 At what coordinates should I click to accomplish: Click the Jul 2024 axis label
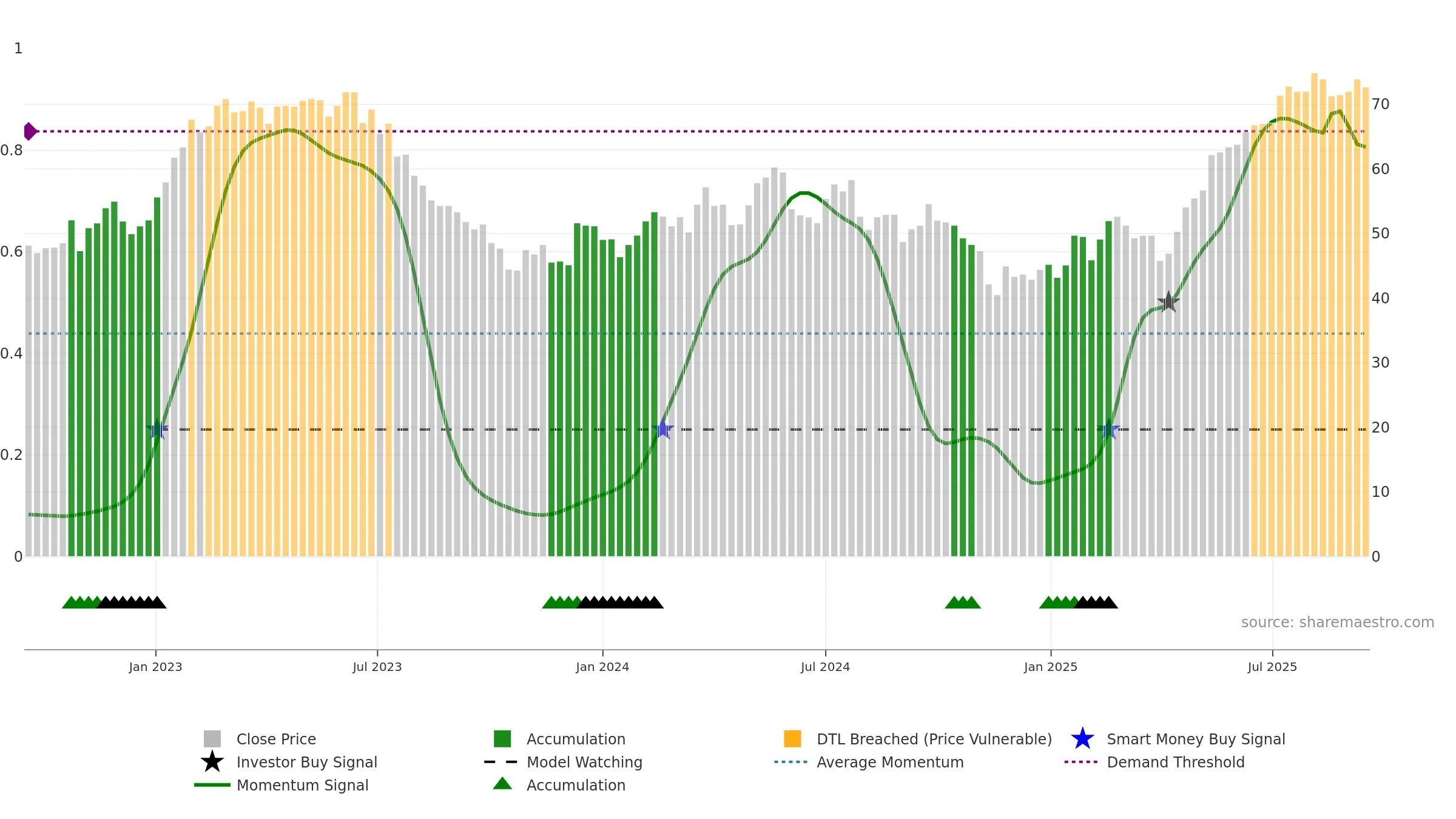point(825,667)
